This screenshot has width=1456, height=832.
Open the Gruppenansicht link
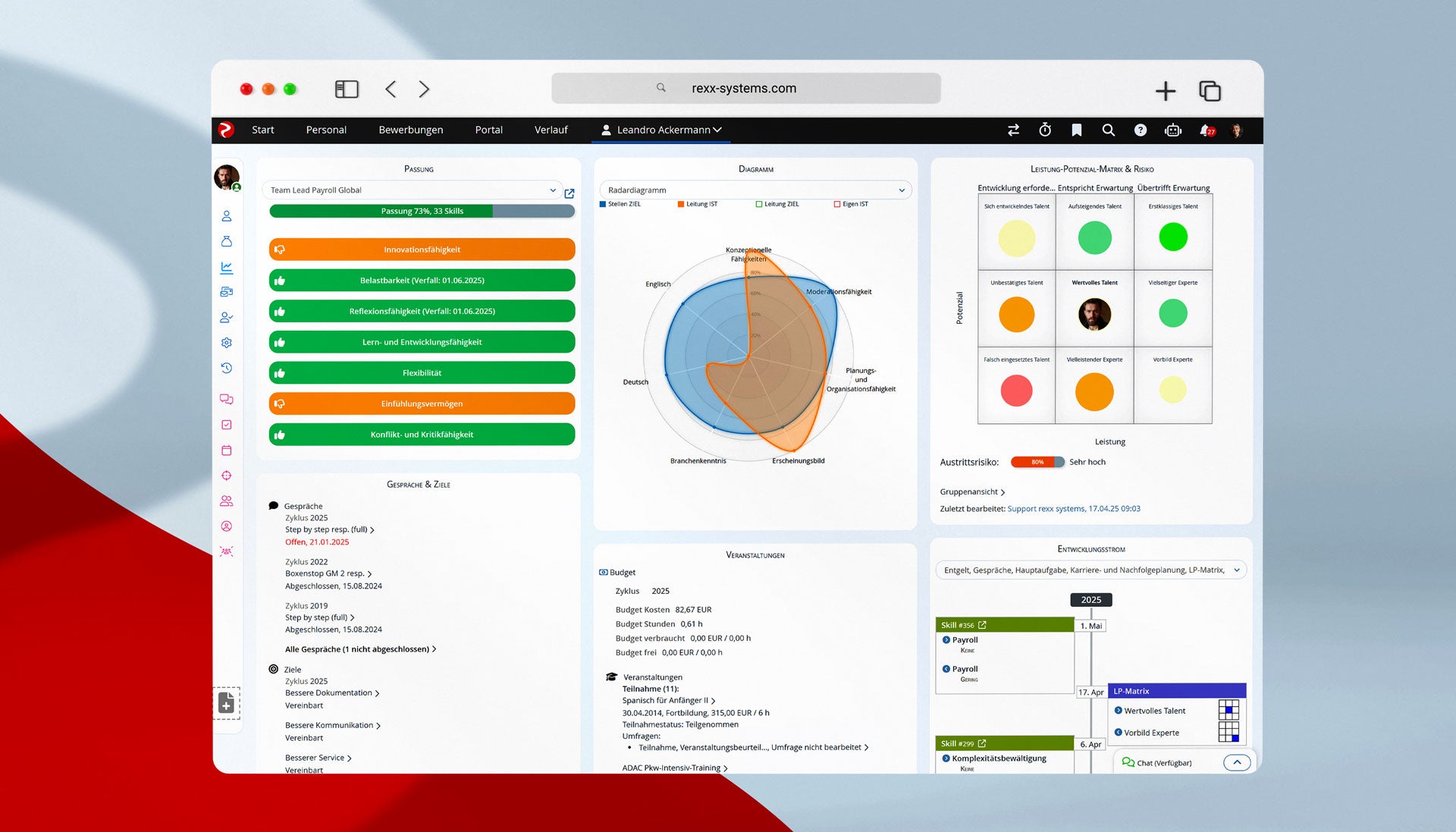click(971, 491)
